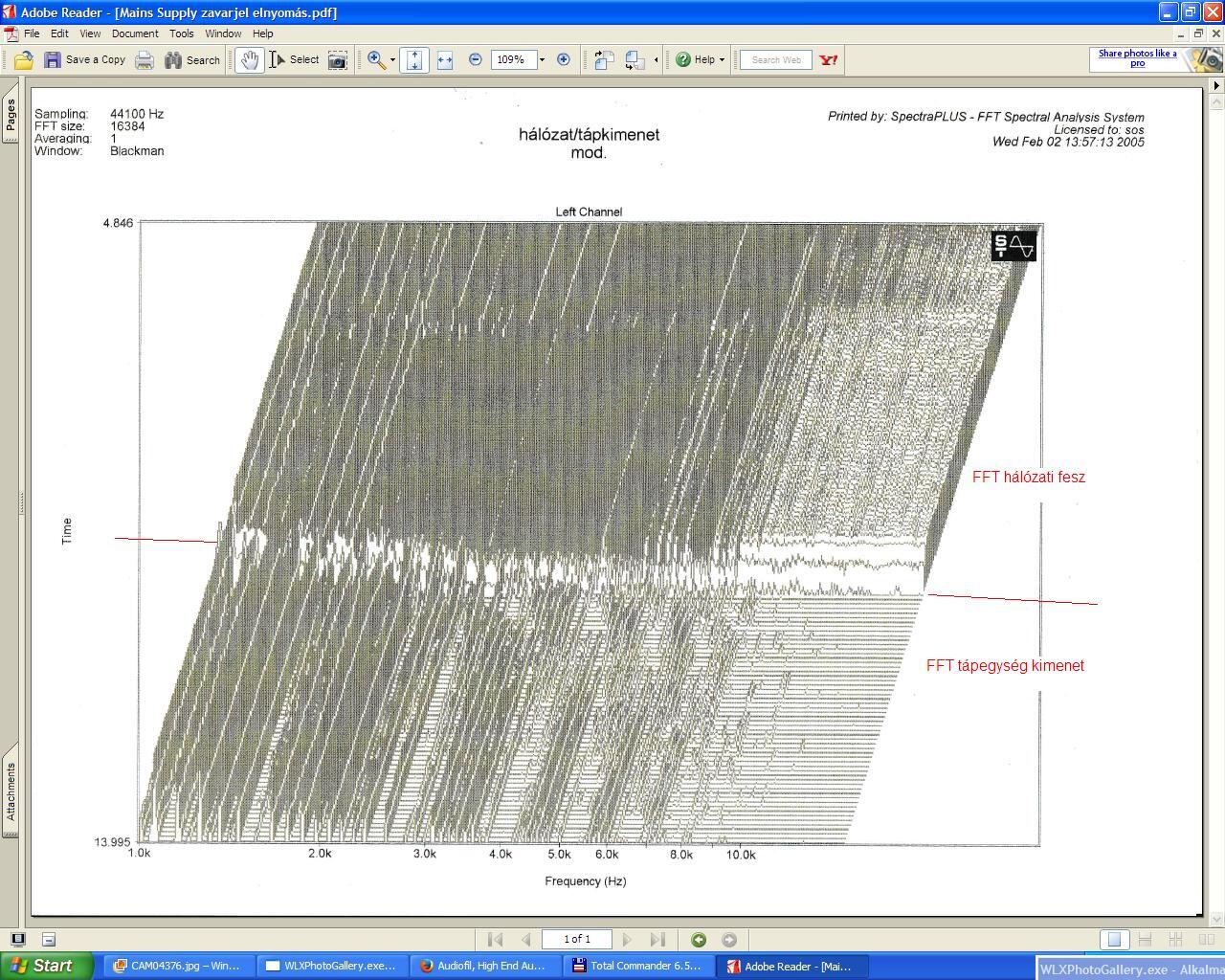Open the zoom percentage dropdown
Screen dimensions: 1225x980
coord(542,60)
